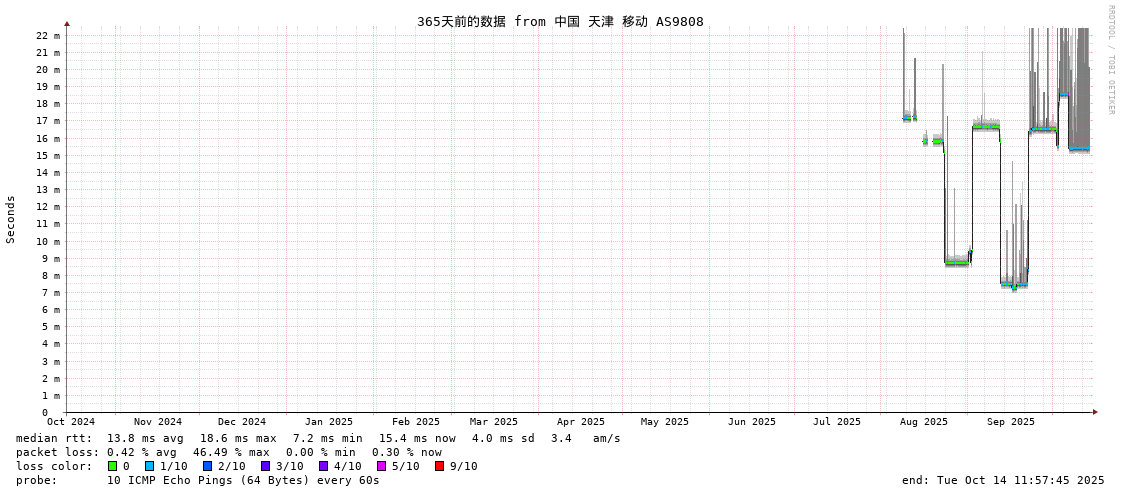
Task: Click the Dec 2024 x-axis label
Action: click(242, 422)
